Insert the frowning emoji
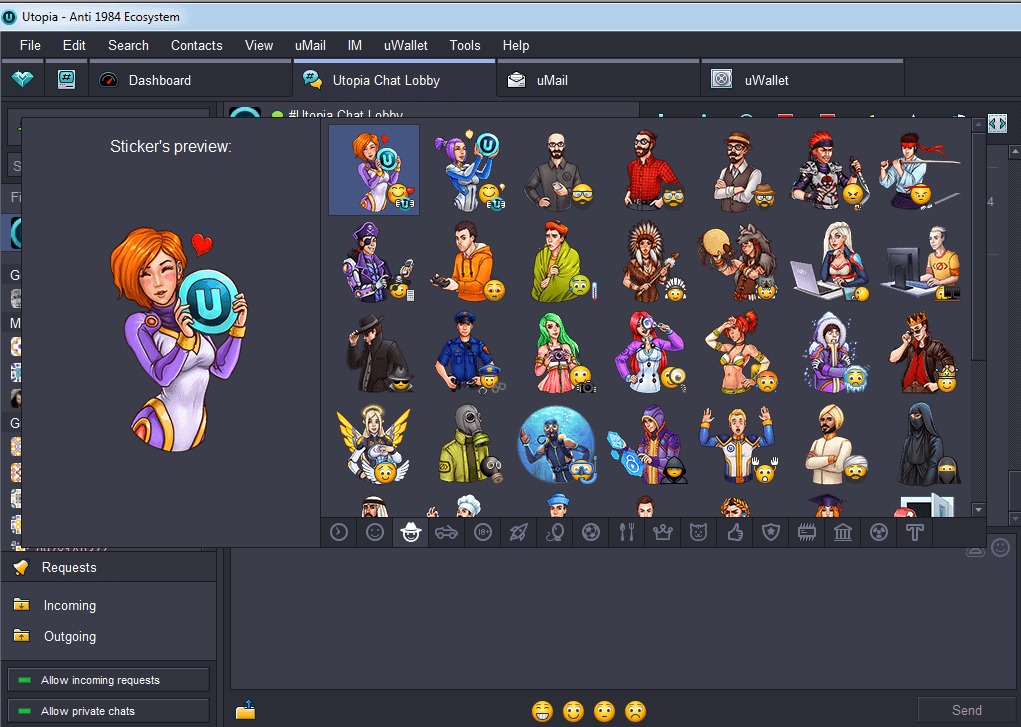1021x727 pixels. point(636,711)
